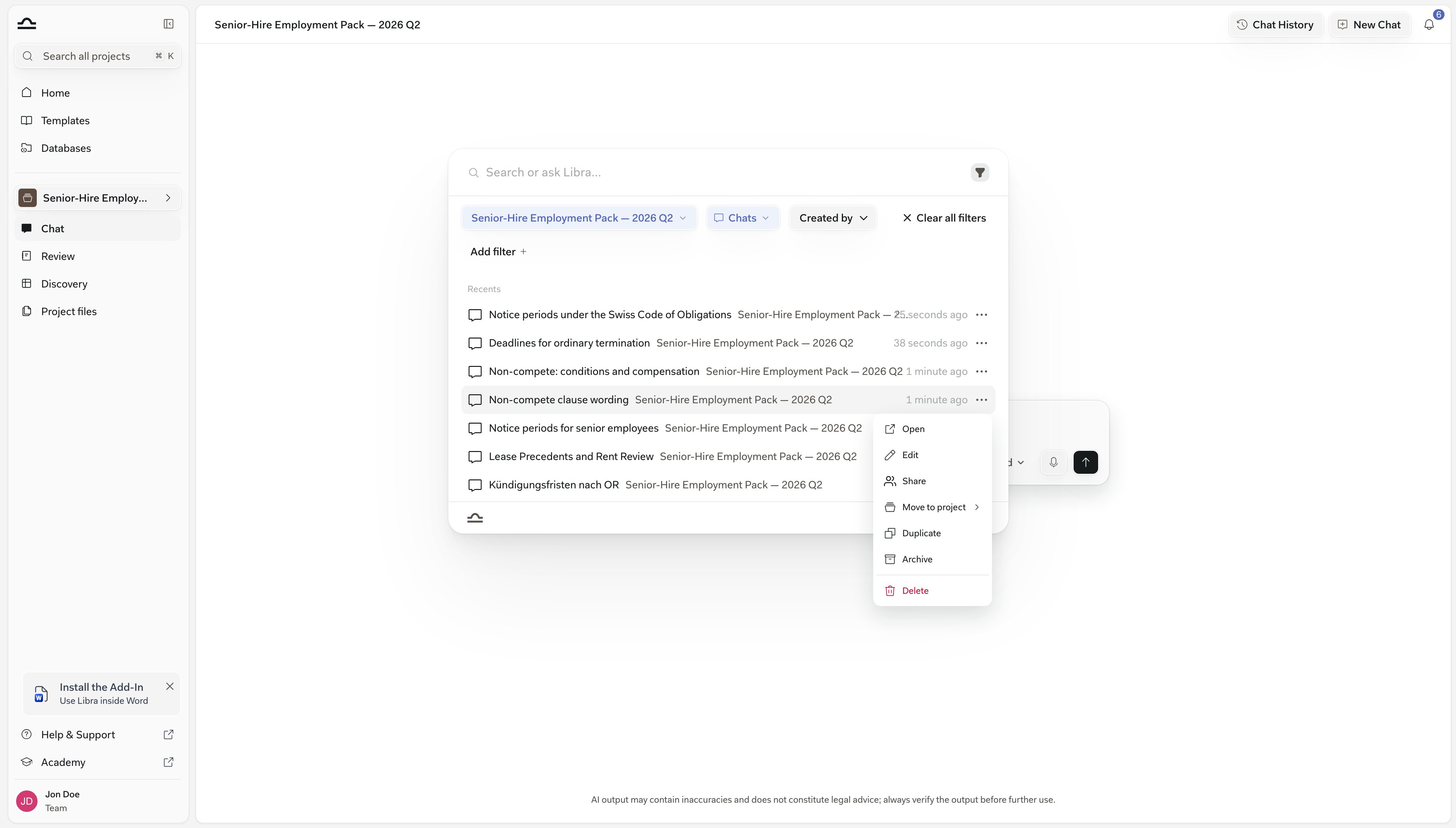Click Add filter plus button

click(x=498, y=251)
